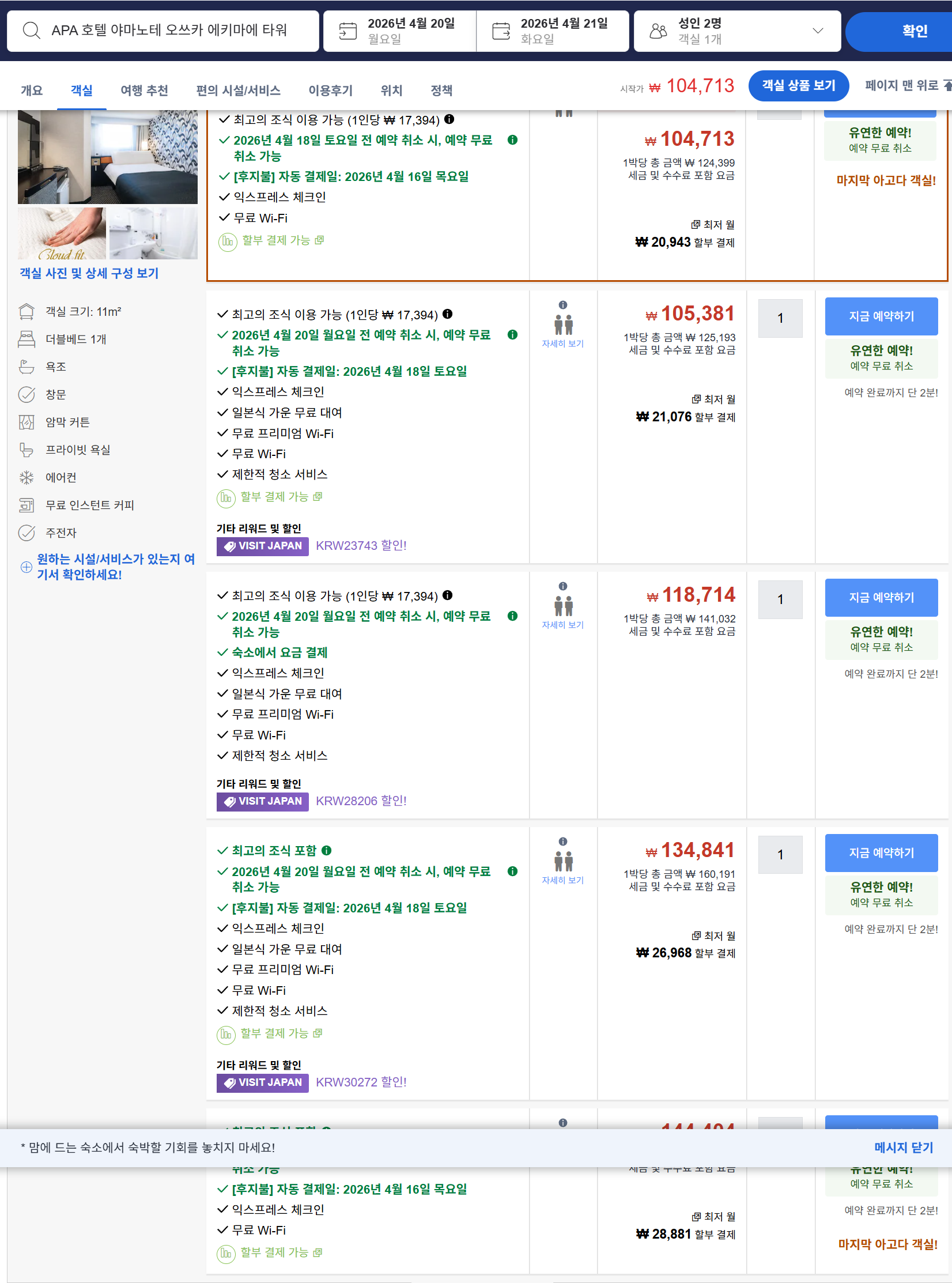Click the air conditioner amenity icon
This screenshot has height=1283, width=952.
27,477
